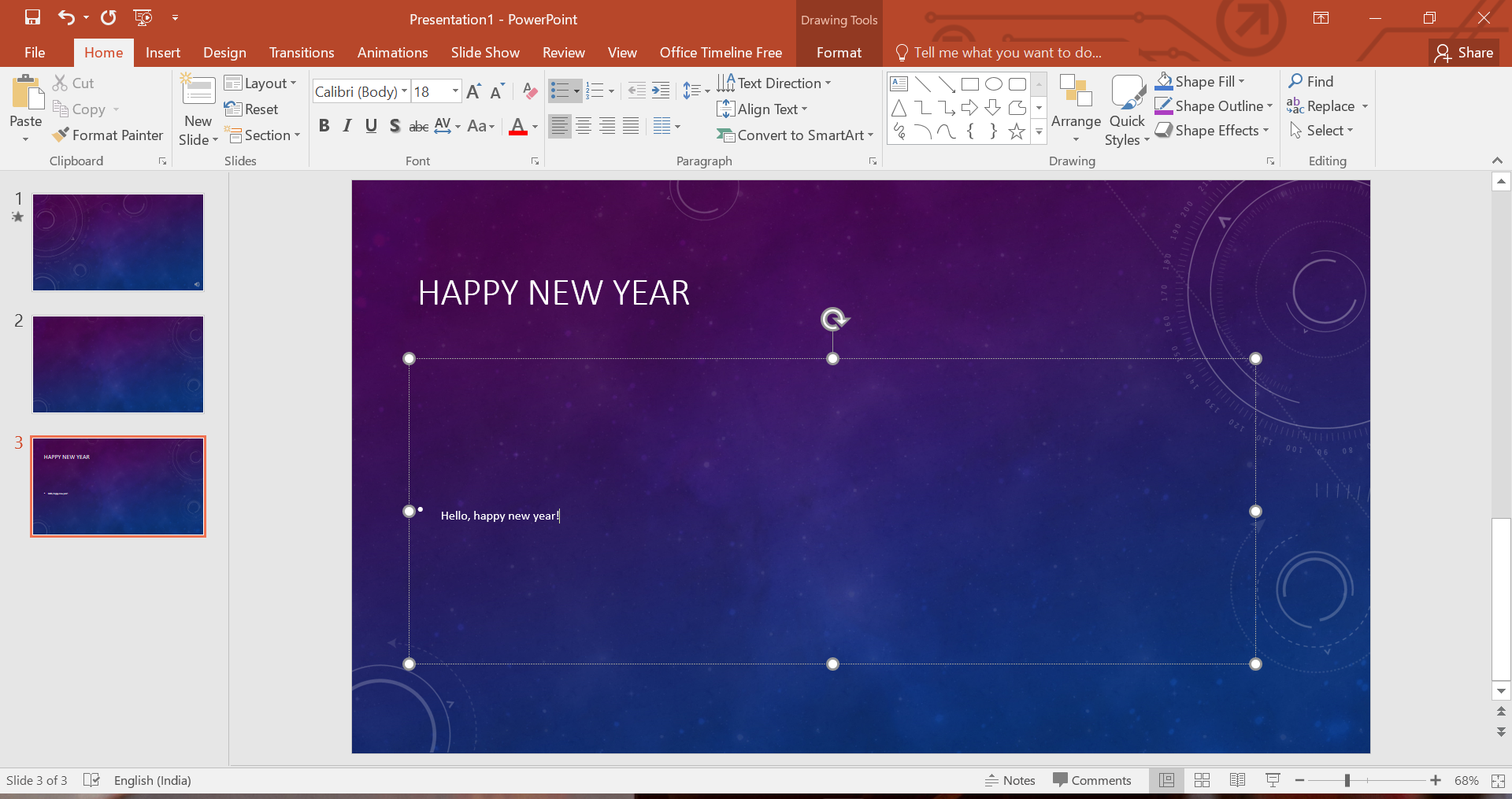The height and width of the screenshot is (799, 1512).
Task: Start slideshow from beginning via quick access icon
Action: click(143, 17)
